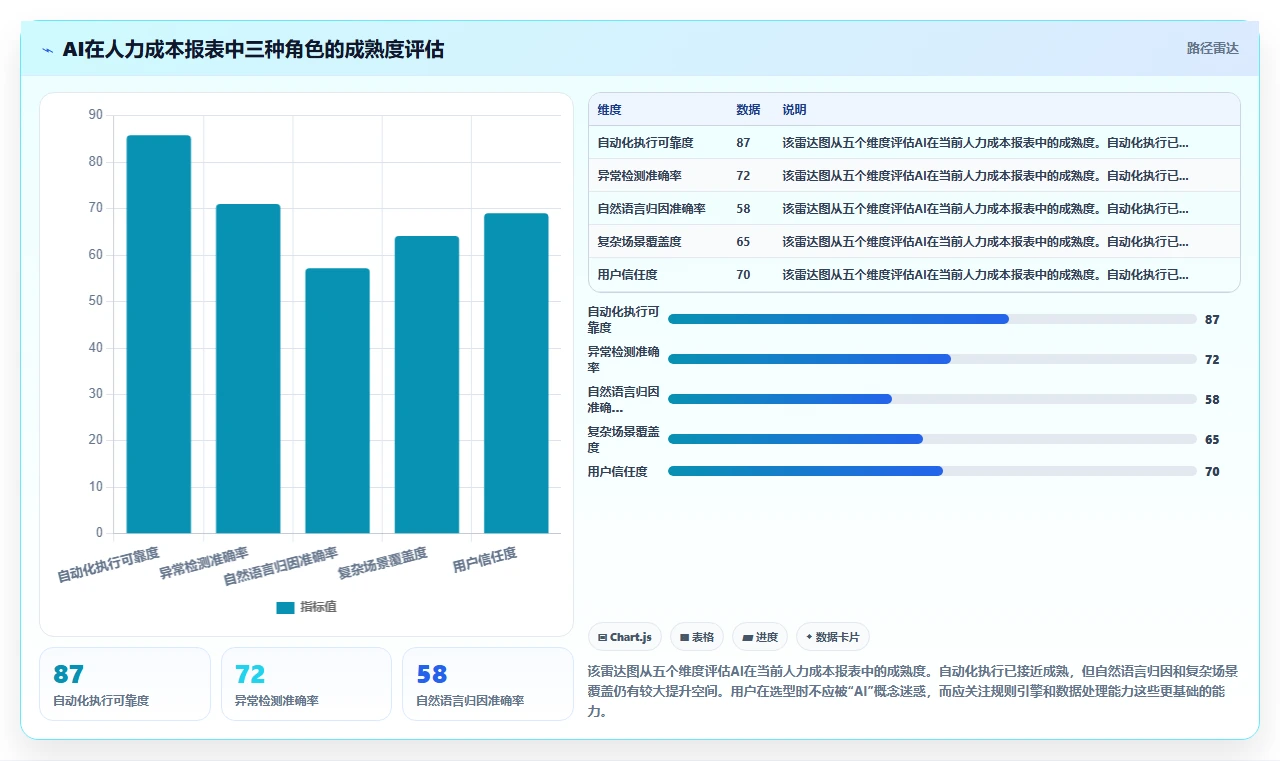The width and height of the screenshot is (1280, 761).
Task: Click the 用户信任度 progress bar at 70
Action: pyautogui.click(x=932, y=471)
